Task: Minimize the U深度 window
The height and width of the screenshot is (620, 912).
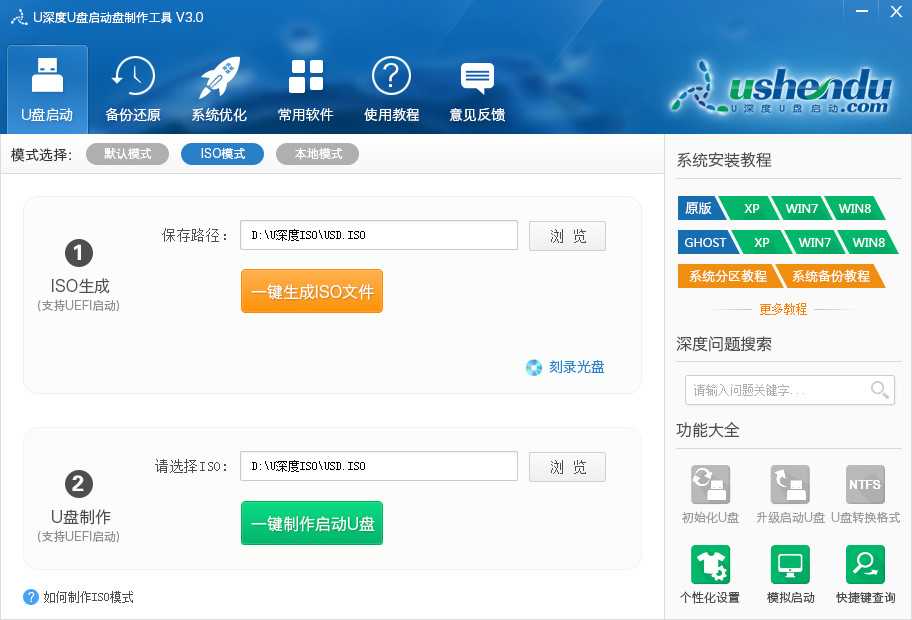Action: point(862,12)
